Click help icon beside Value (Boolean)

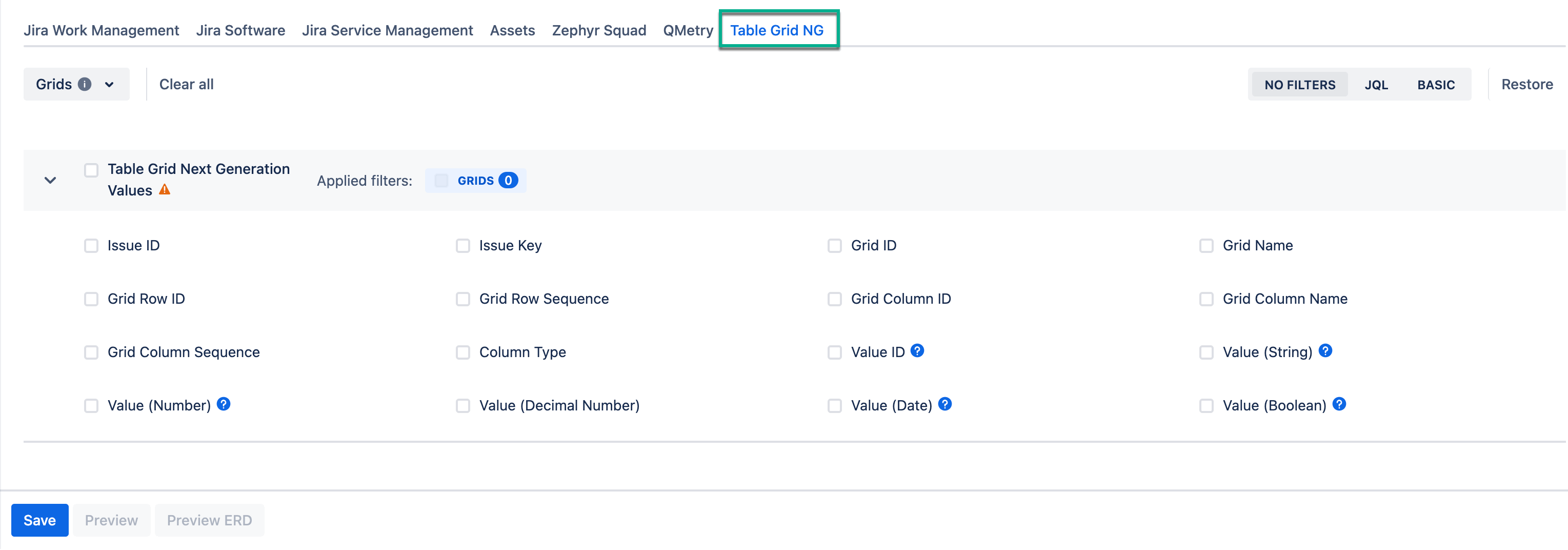point(1339,404)
